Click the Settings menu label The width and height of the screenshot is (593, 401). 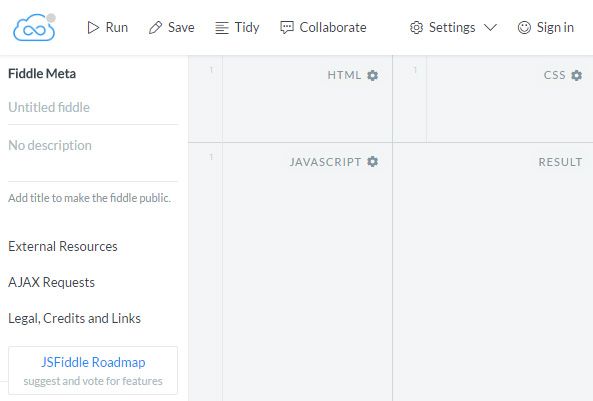coord(452,27)
